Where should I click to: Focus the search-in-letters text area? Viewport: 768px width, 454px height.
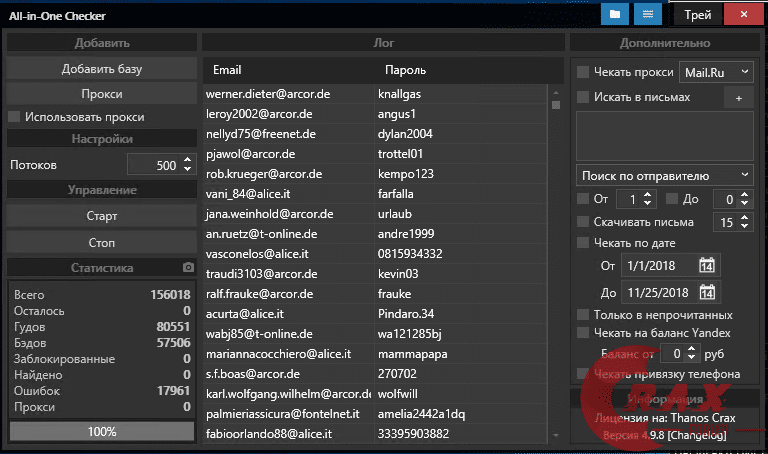pos(665,136)
